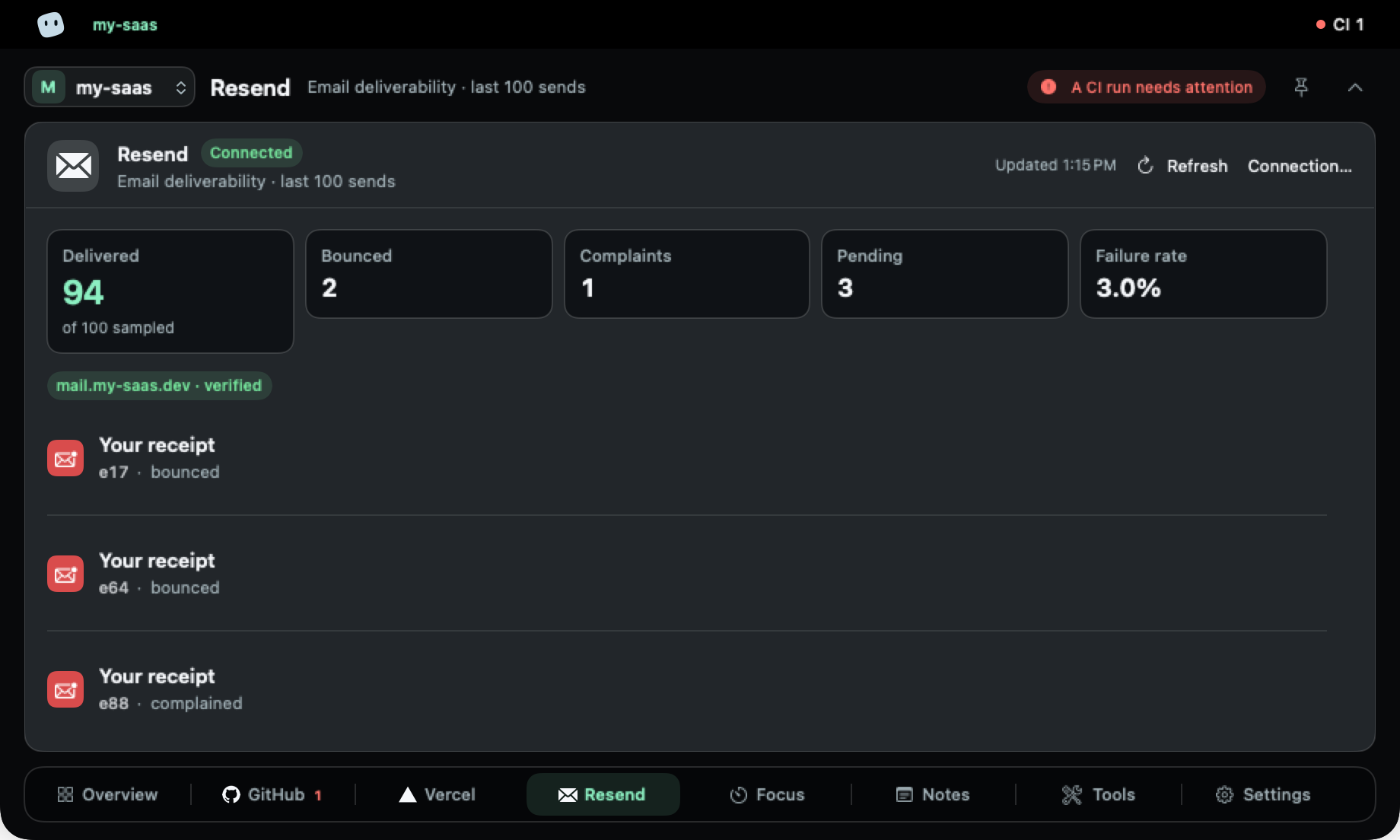
Task: Switch to the Notes tab
Action: (933, 794)
